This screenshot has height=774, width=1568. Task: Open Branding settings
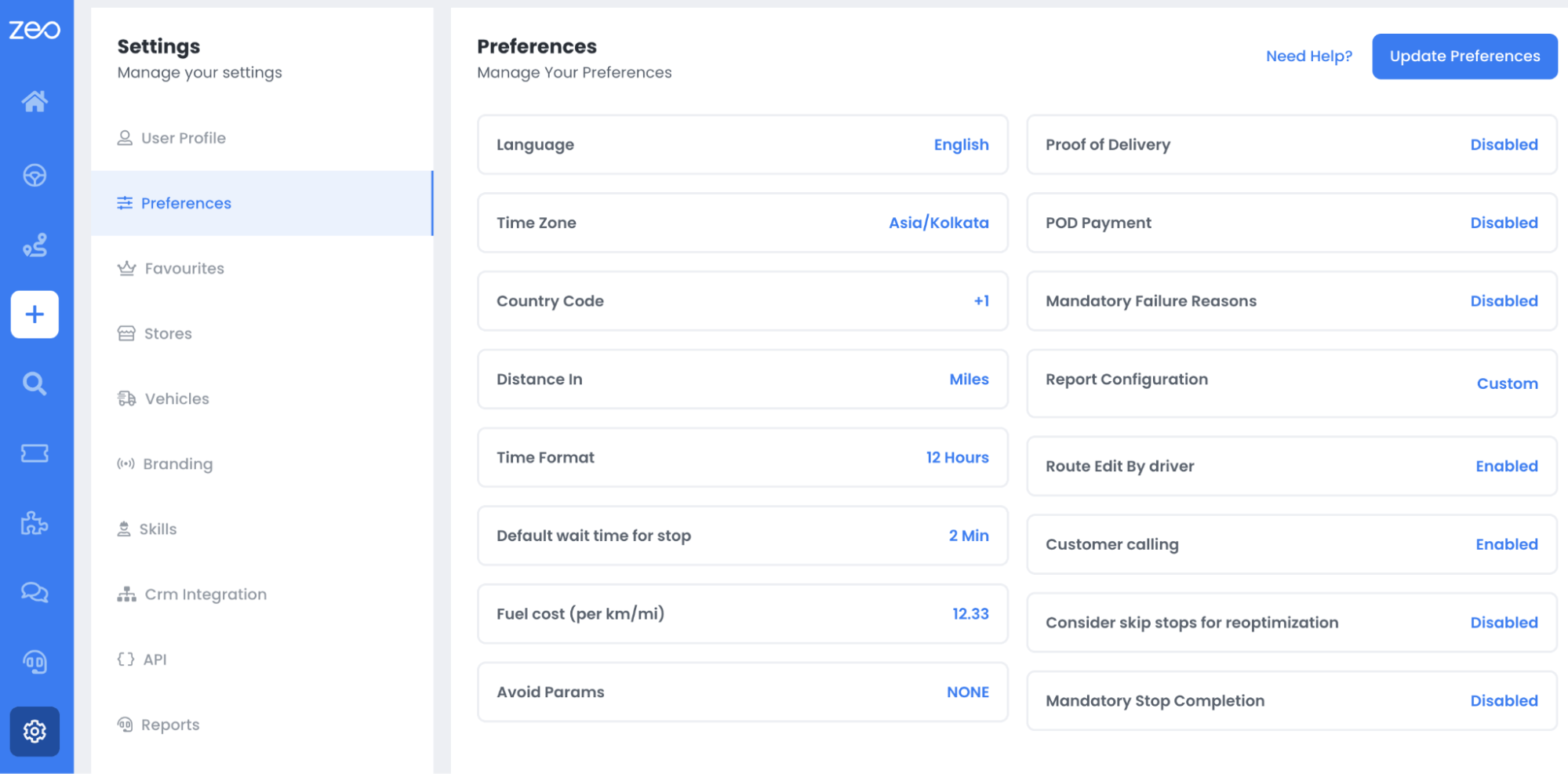tap(262, 463)
